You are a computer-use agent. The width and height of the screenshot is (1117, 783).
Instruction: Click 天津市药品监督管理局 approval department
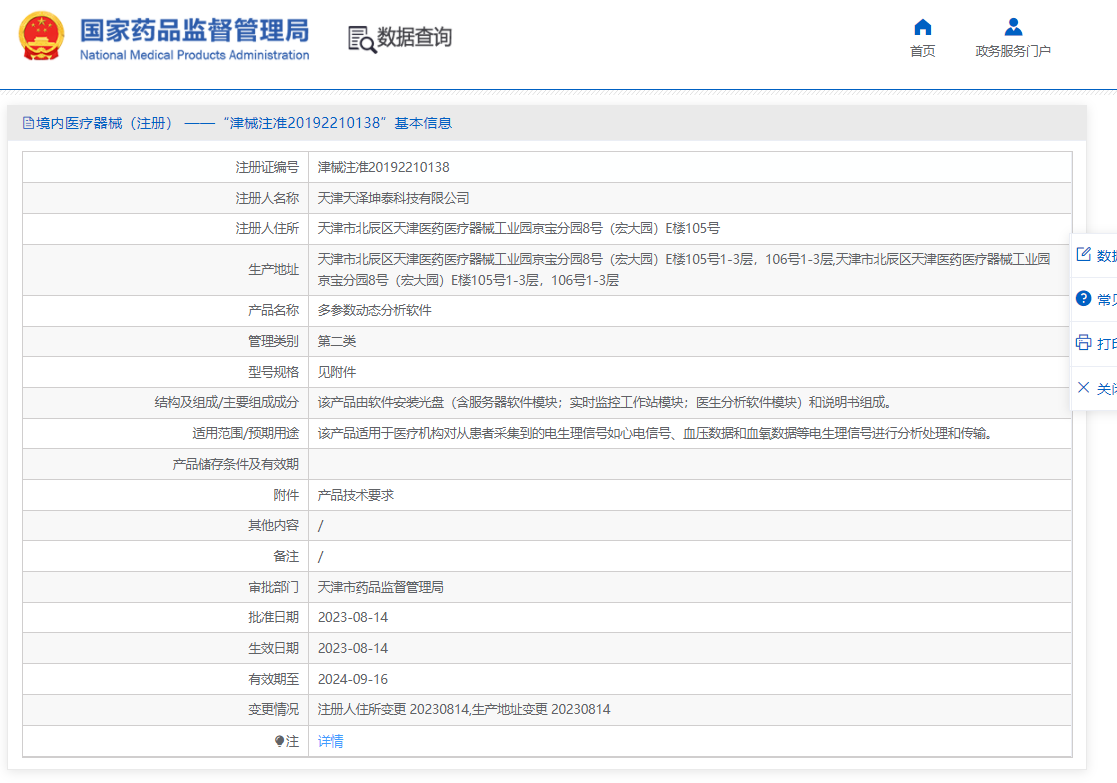click(380, 587)
